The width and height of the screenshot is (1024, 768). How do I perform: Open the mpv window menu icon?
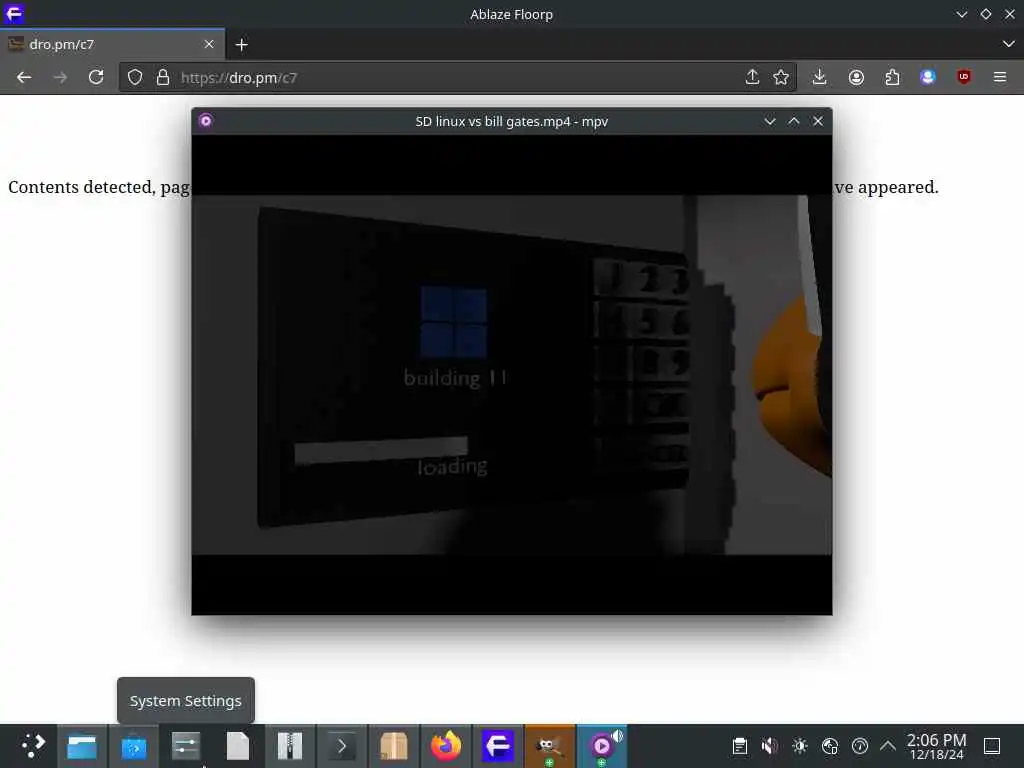206,121
